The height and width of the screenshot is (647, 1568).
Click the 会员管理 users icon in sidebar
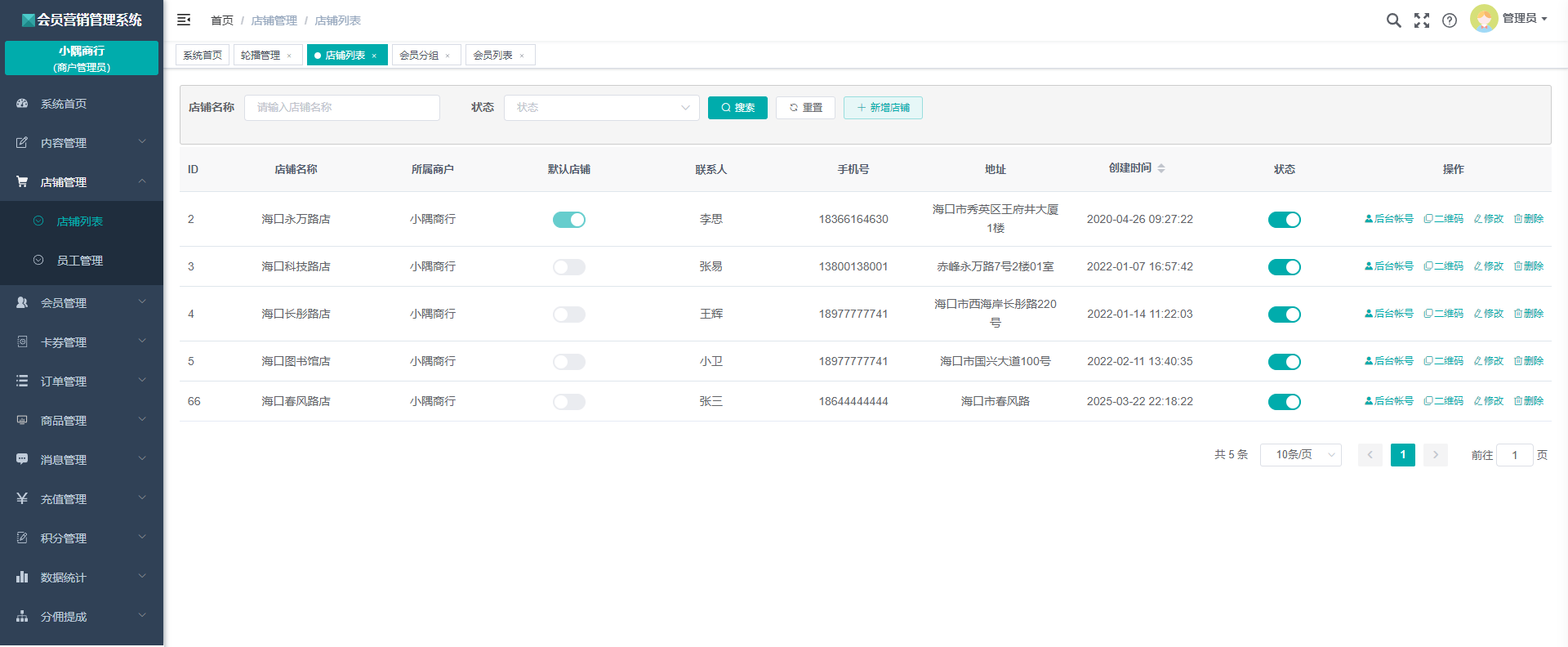(22, 302)
